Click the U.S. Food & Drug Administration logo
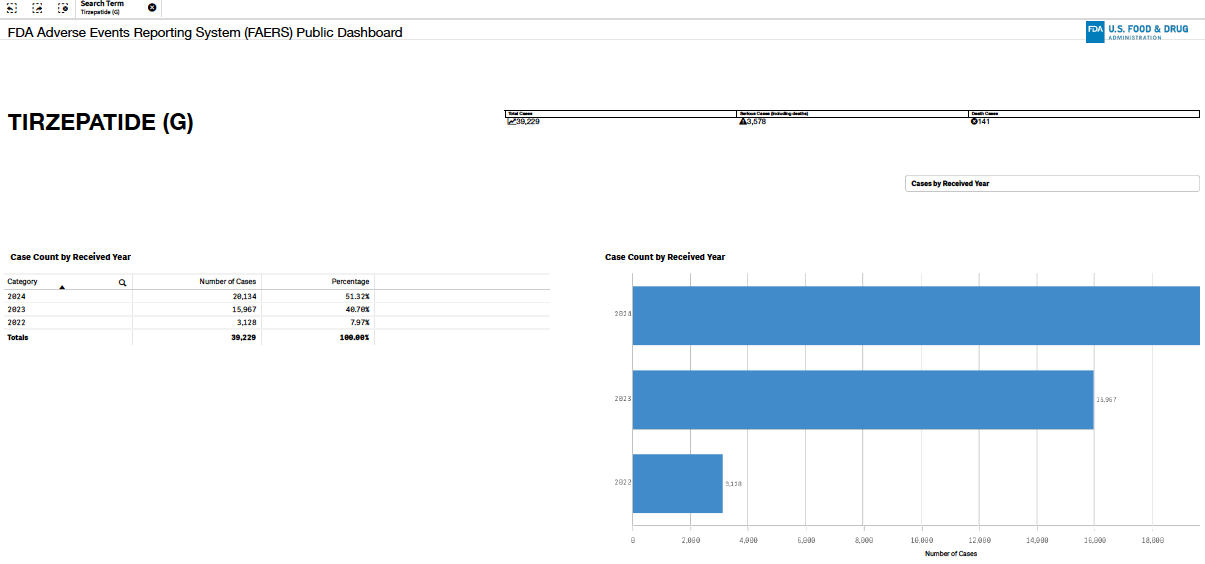 click(x=1137, y=32)
